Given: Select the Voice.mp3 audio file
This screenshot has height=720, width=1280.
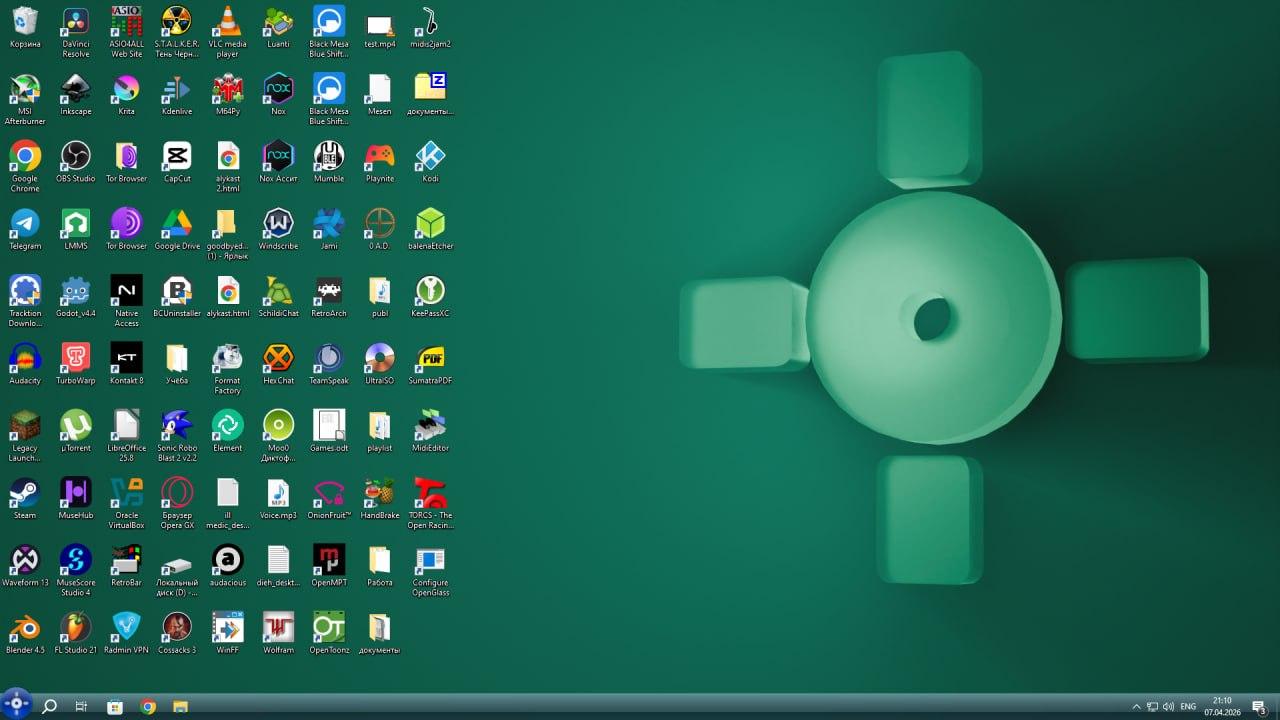Looking at the screenshot, I should click(x=278, y=497).
